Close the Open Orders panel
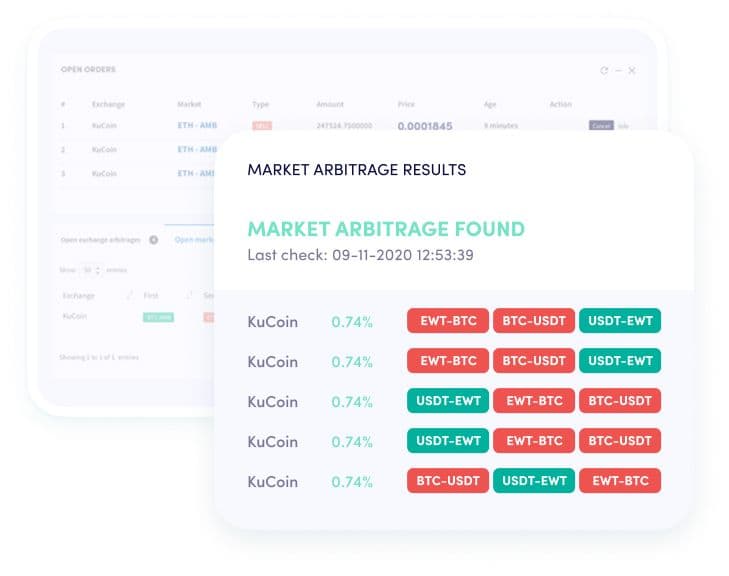This screenshot has width=729, height=576. pos(632,71)
